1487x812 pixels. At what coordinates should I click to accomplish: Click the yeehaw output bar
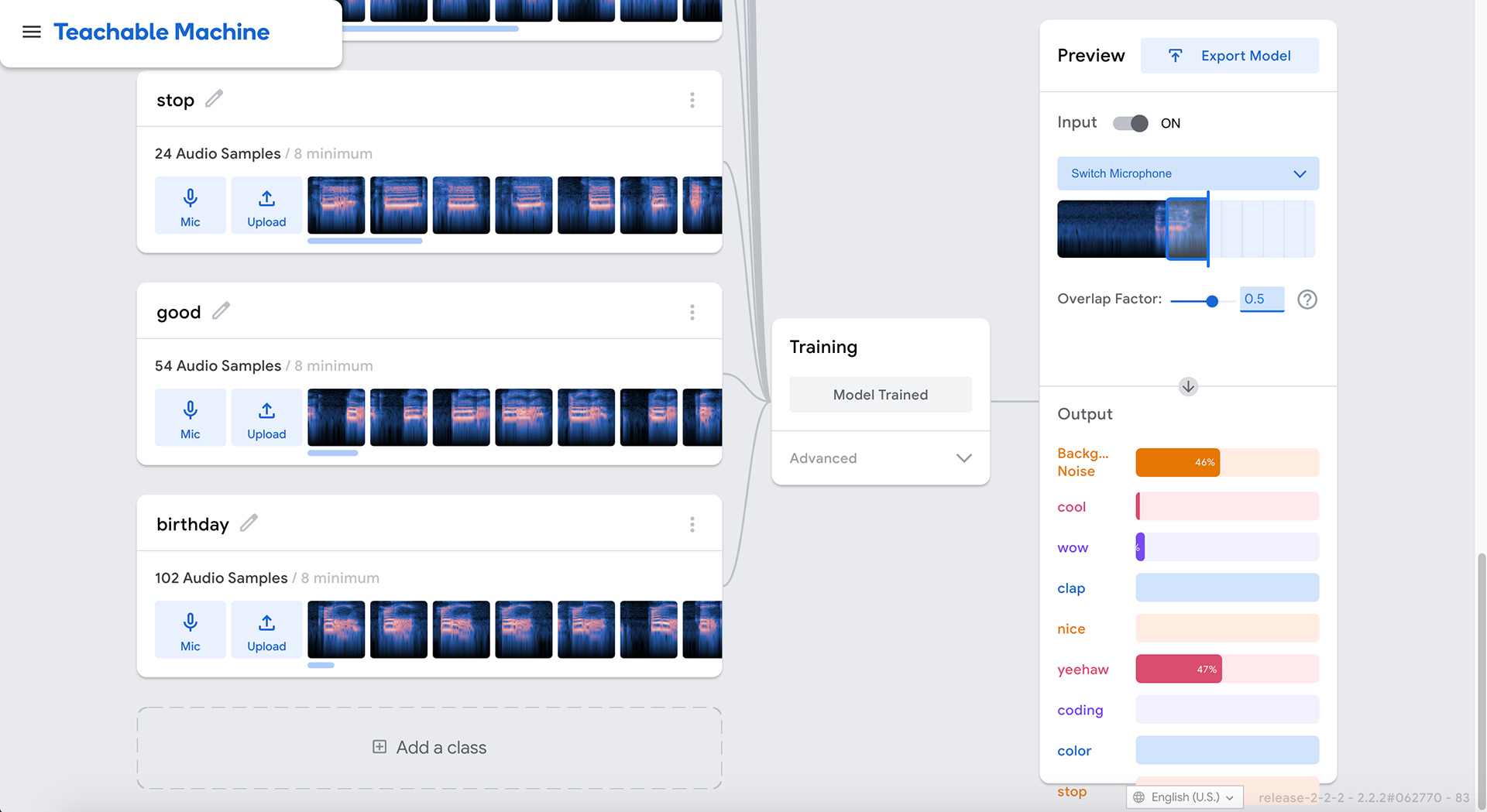click(x=1228, y=669)
